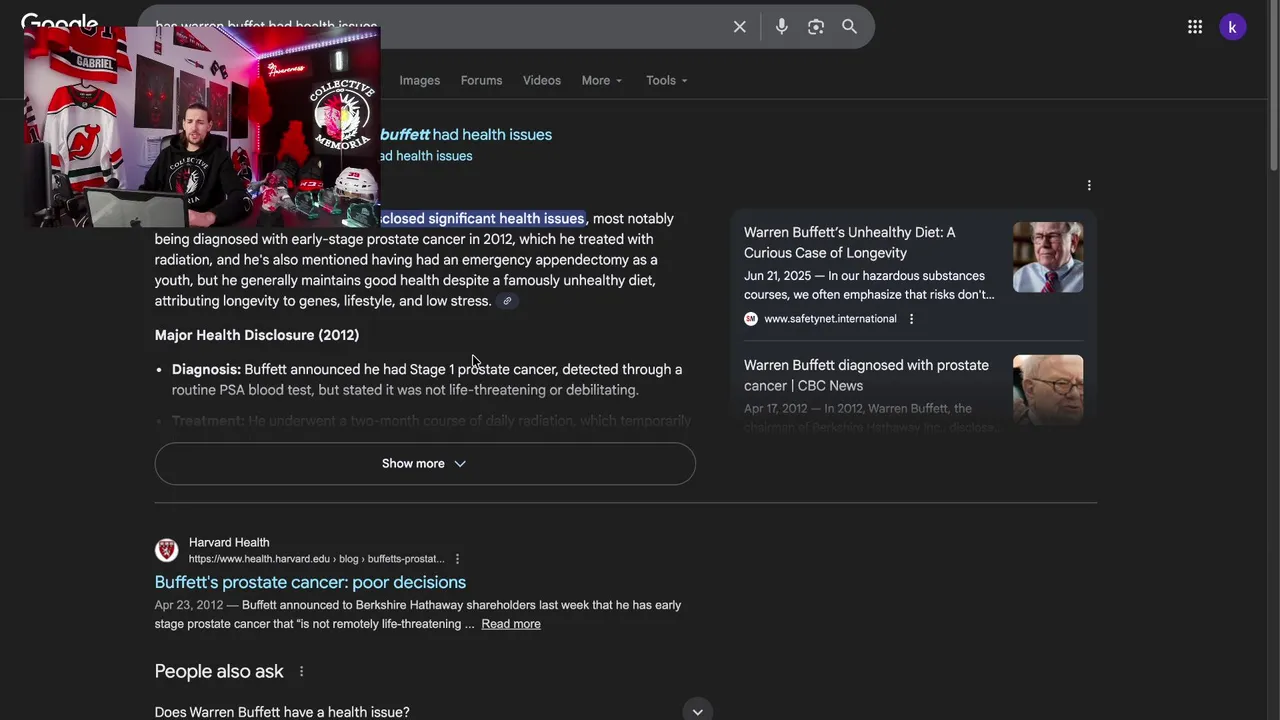The width and height of the screenshot is (1280, 720).
Task: Start voice search with microphone icon
Action: tap(782, 27)
